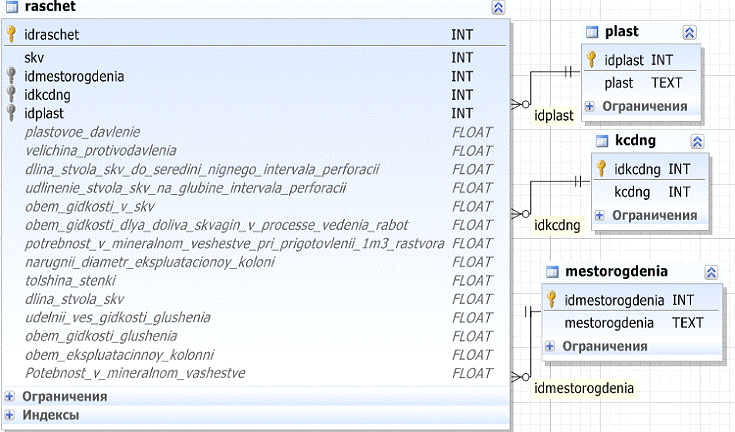The image size is (735, 432).
Task: Select the skv column in raschet
Action: pos(35,57)
